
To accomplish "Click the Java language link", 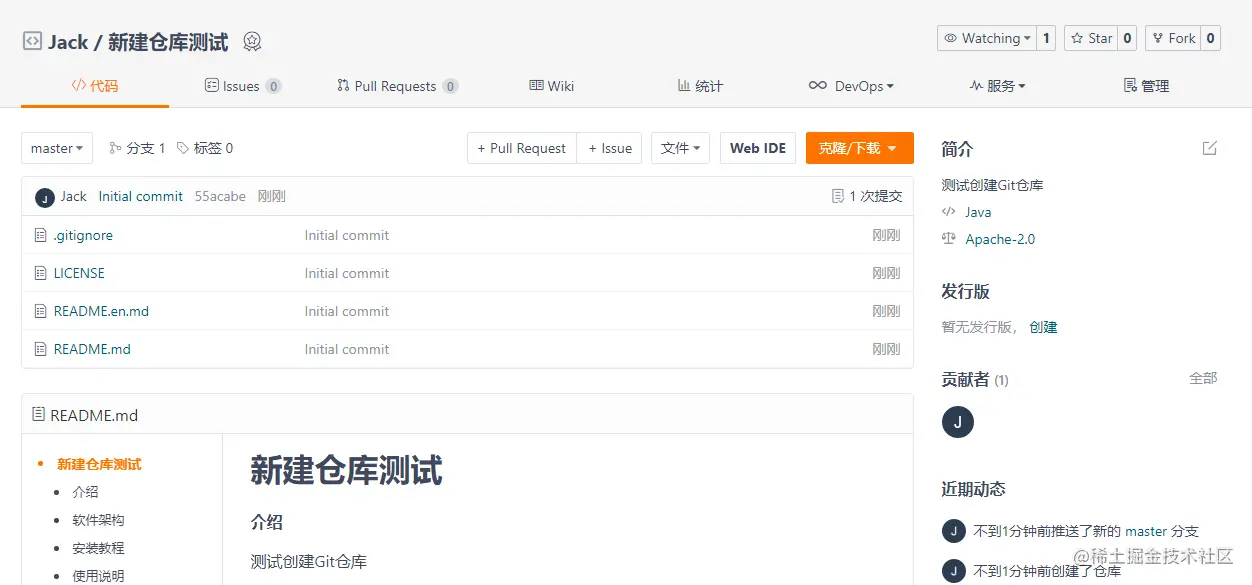I will click(x=978, y=212).
